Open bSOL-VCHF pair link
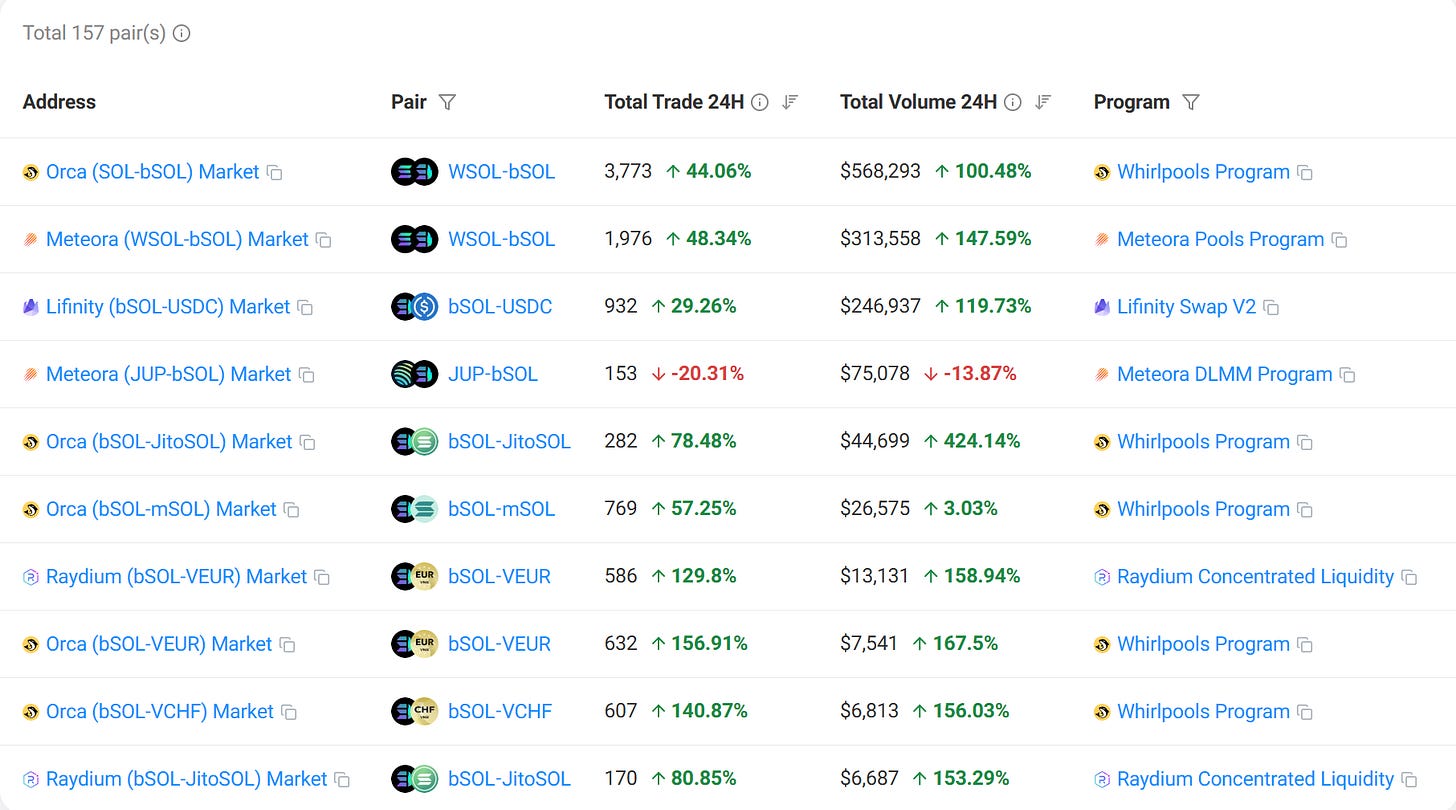The height and width of the screenshot is (810, 1456). [x=500, y=712]
